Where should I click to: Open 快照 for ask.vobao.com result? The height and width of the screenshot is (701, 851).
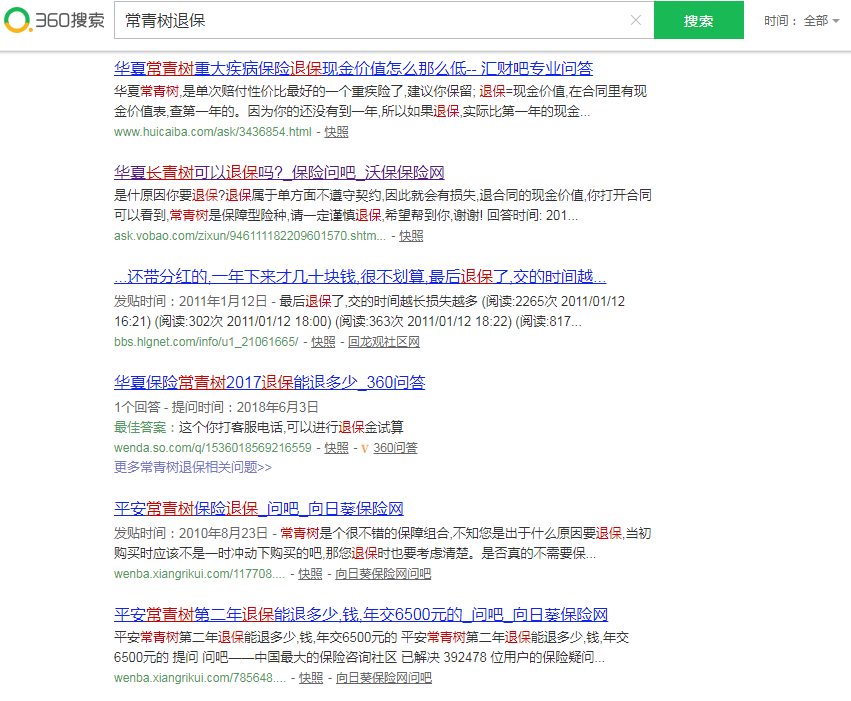point(411,236)
